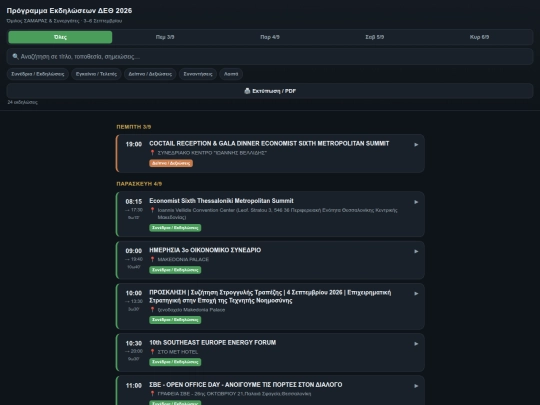Click the location pin for Ioannis Vellidis Convention Center
Image resolution: width=540 pixels, height=405 pixels.
pos(152,210)
